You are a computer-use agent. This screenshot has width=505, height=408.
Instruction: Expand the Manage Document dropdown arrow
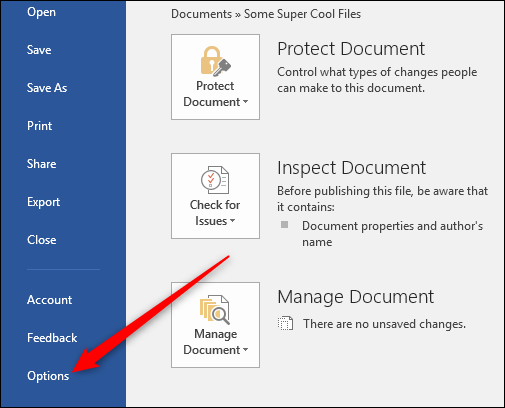coord(246,349)
